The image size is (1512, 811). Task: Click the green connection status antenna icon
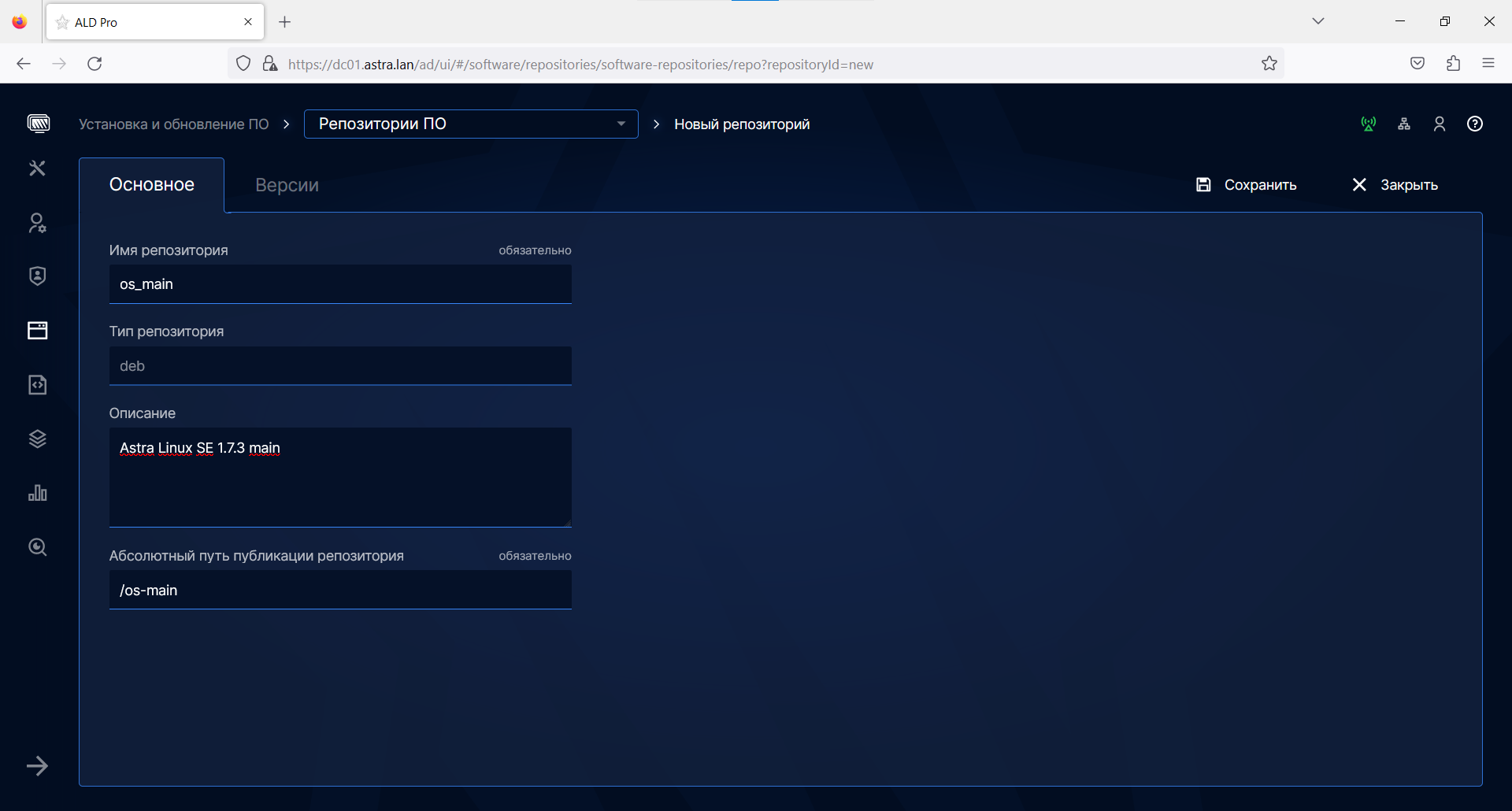coord(1369,124)
